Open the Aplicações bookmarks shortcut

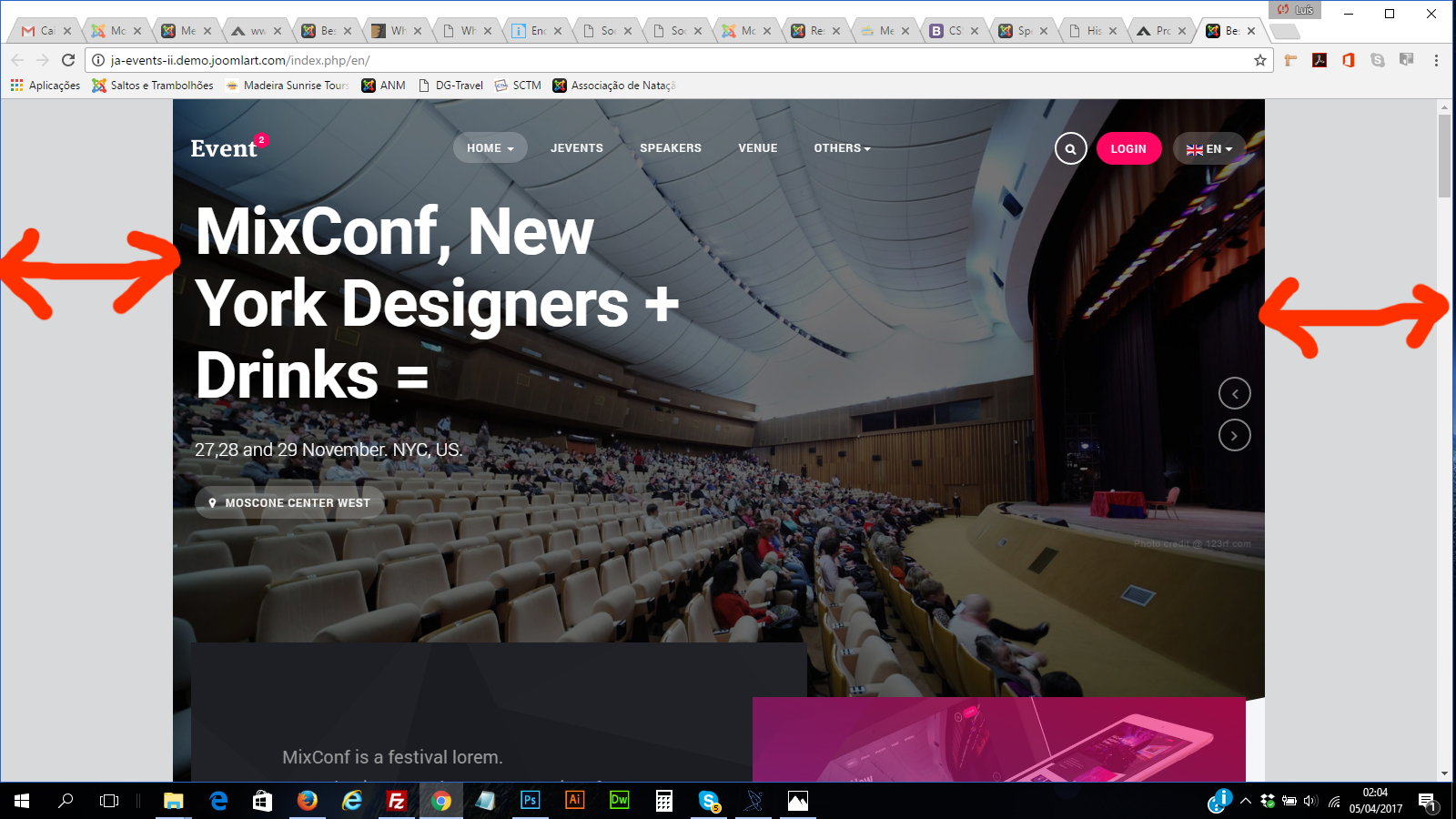[45, 86]
